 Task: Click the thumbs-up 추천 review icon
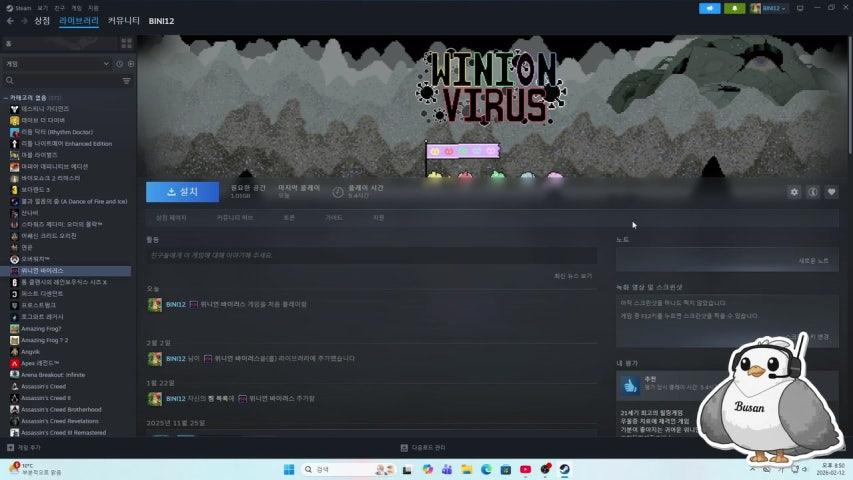[x=631, y=385]
